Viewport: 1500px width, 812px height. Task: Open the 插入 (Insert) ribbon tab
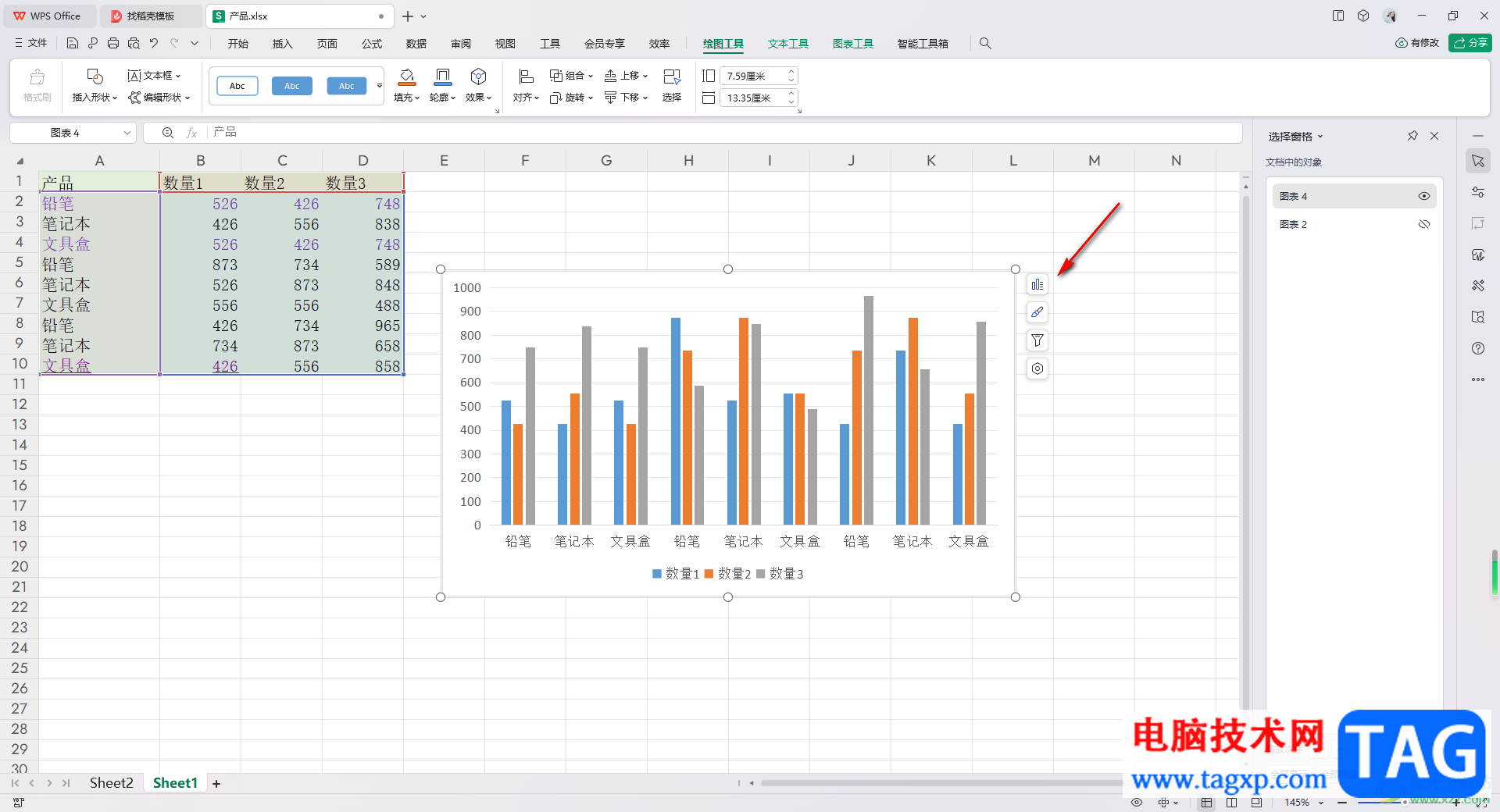(x=283, y=44)
